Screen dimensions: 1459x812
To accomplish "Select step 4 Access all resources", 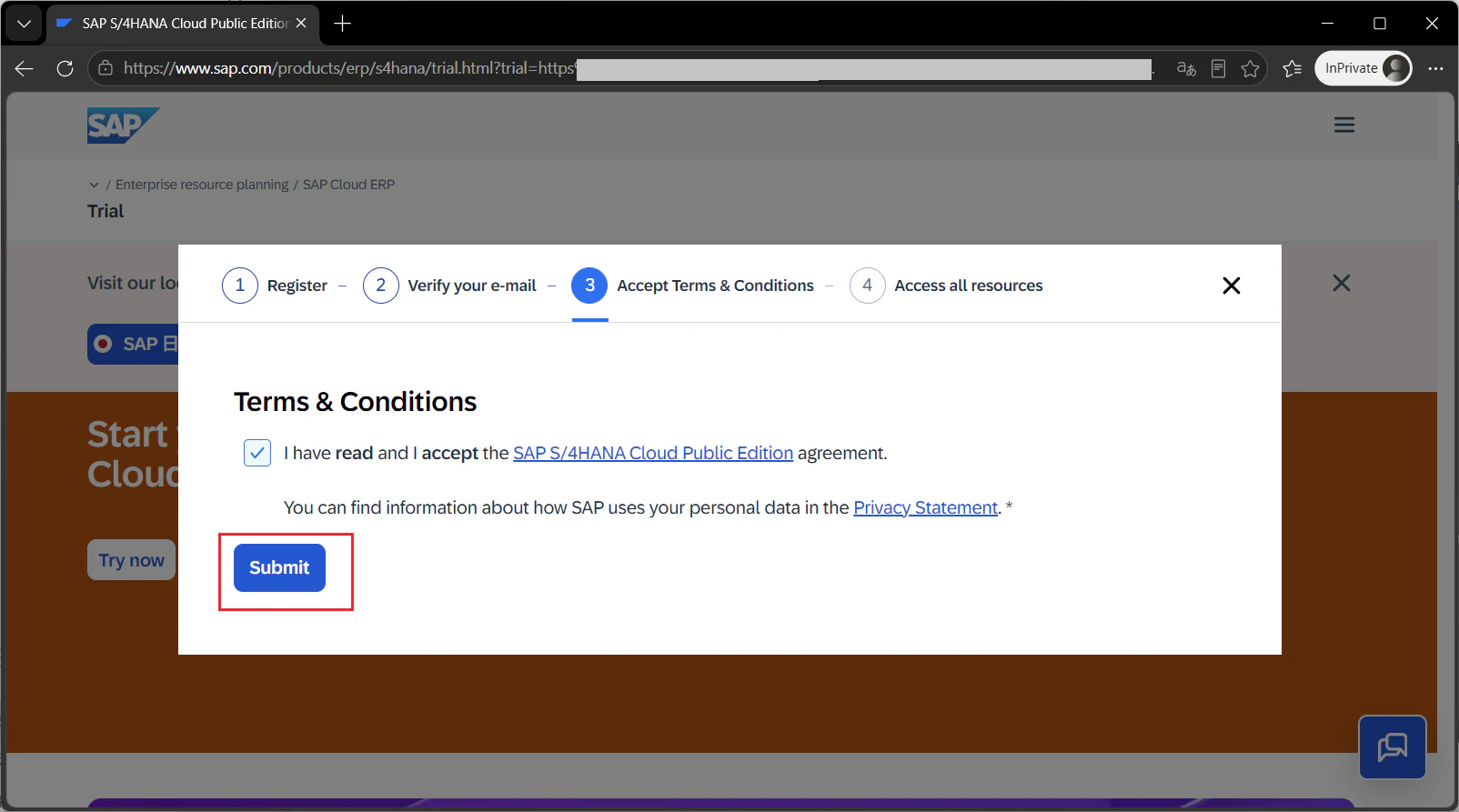I will click(x=946, y=286).
